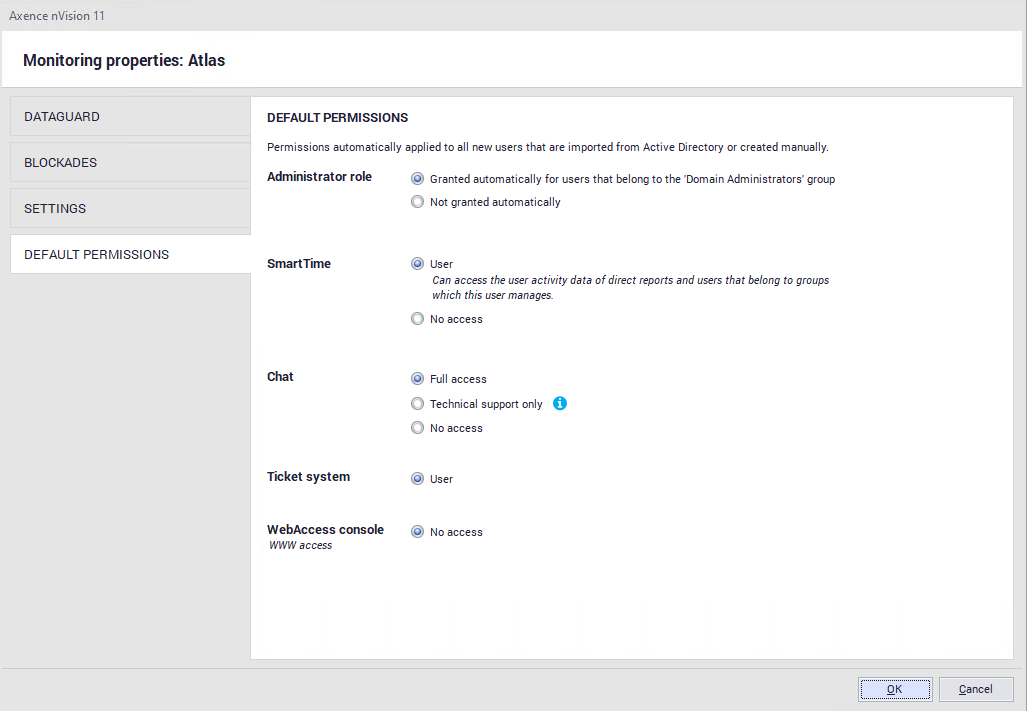
Task: Select User radio for Ticket system
Action: (418, 479)
